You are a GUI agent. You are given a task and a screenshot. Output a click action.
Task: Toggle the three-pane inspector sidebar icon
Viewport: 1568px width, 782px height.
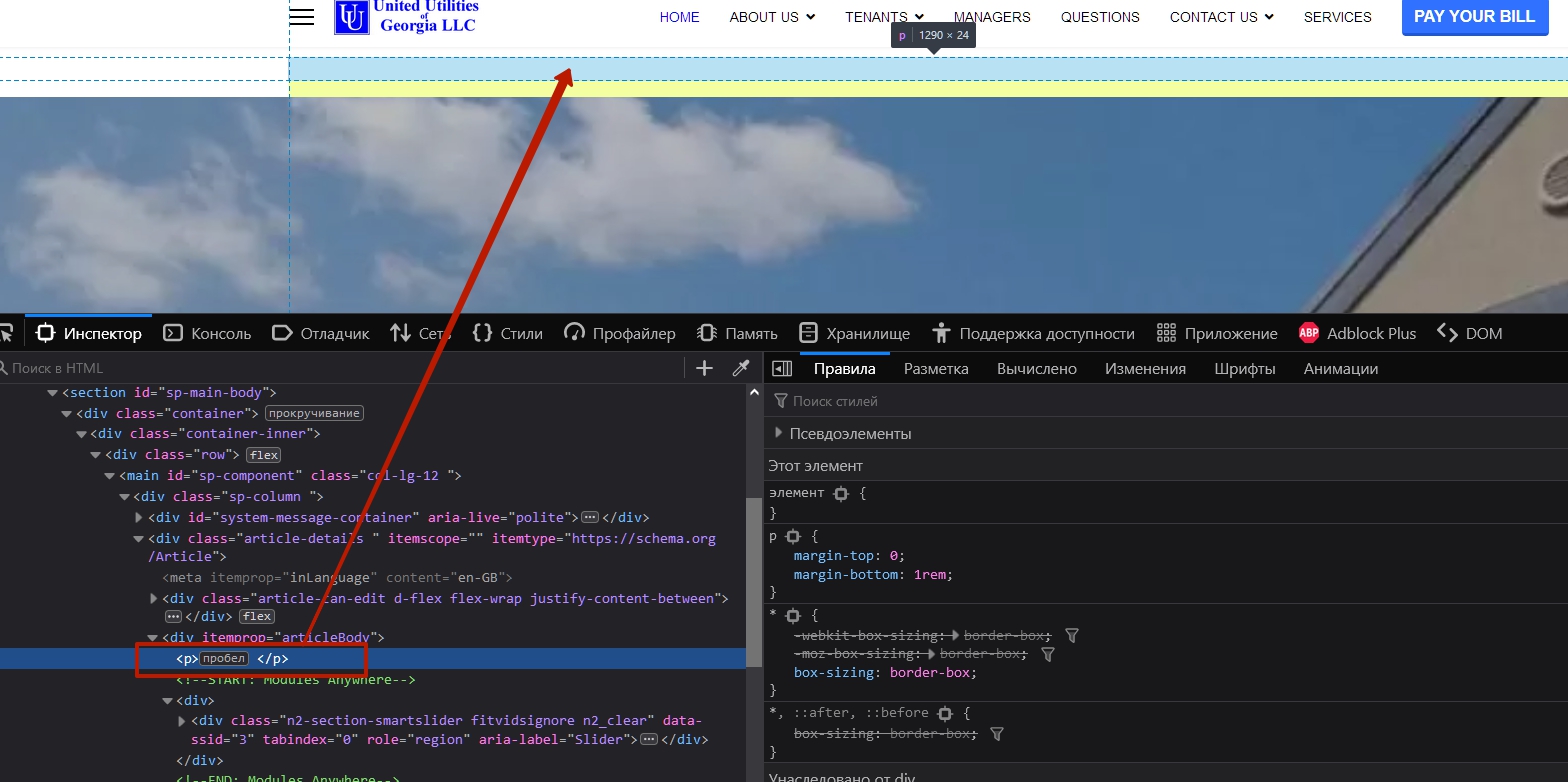(x=782, y=368)
